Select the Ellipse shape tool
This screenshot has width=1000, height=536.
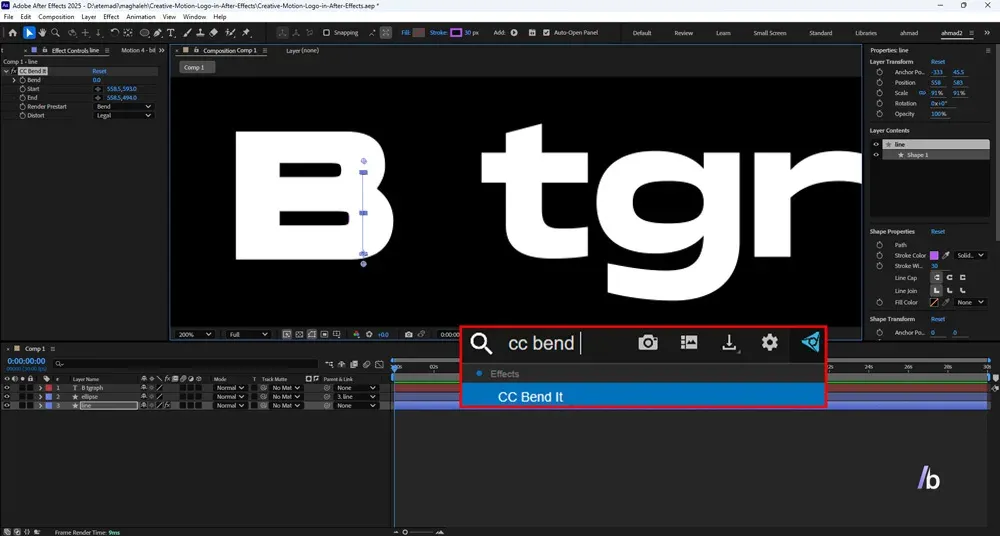(145, 33)
